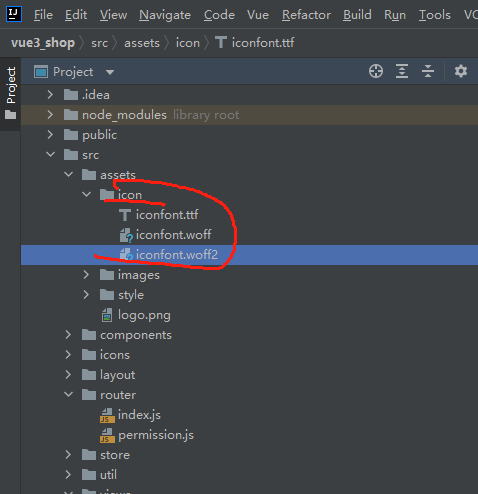The image size is (478, 494).
Task: Toggle the Project tool window side tab
Action: (11, 93)
